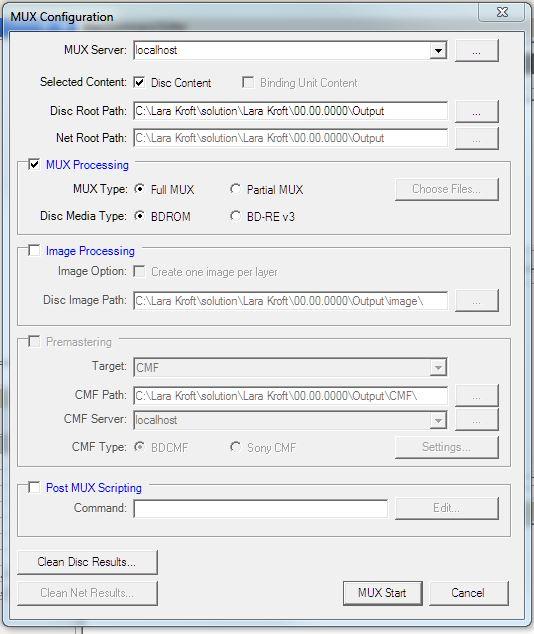Cancel the MUX Configuration dialog

[x=468, y=593]
